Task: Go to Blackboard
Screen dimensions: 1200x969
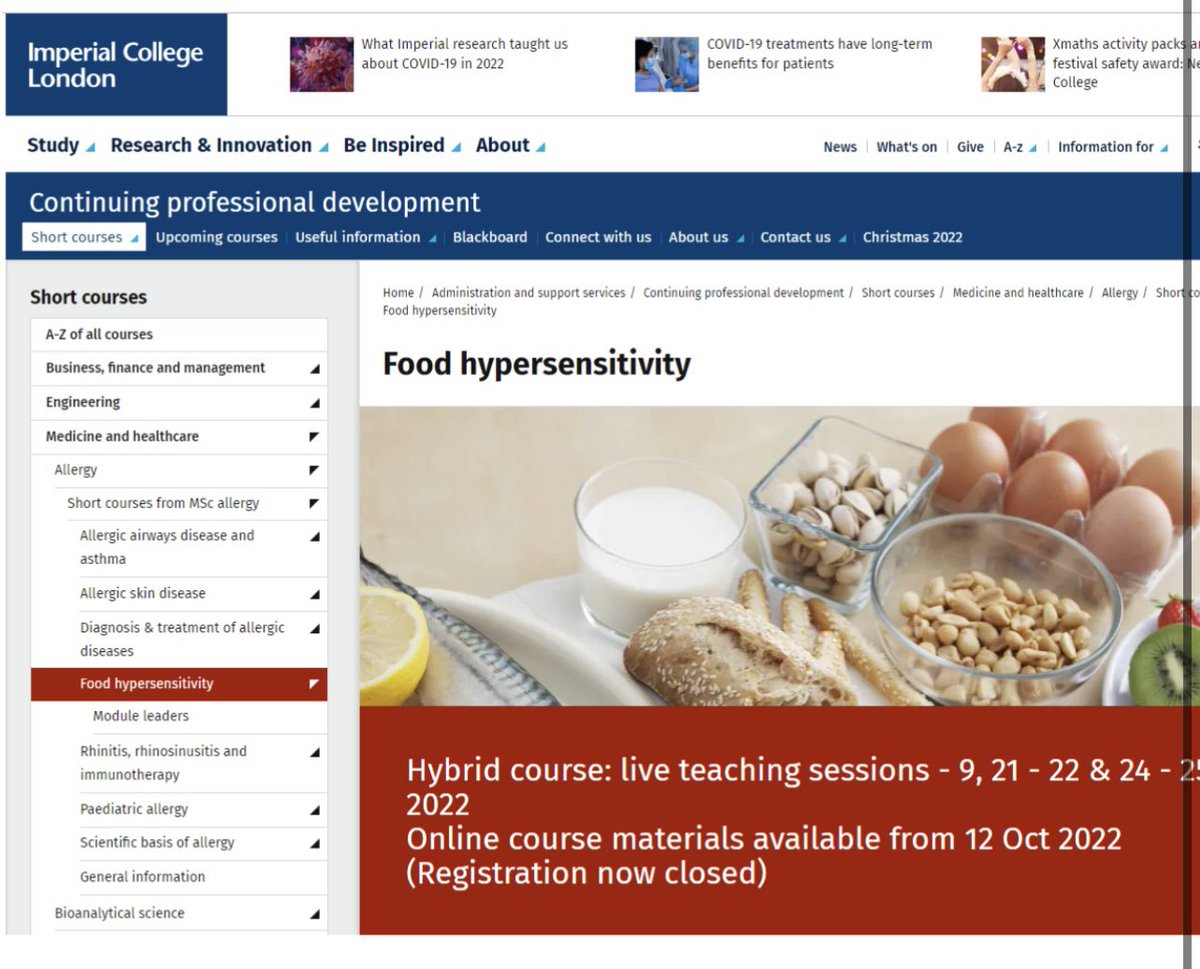Action: point(490,237)
